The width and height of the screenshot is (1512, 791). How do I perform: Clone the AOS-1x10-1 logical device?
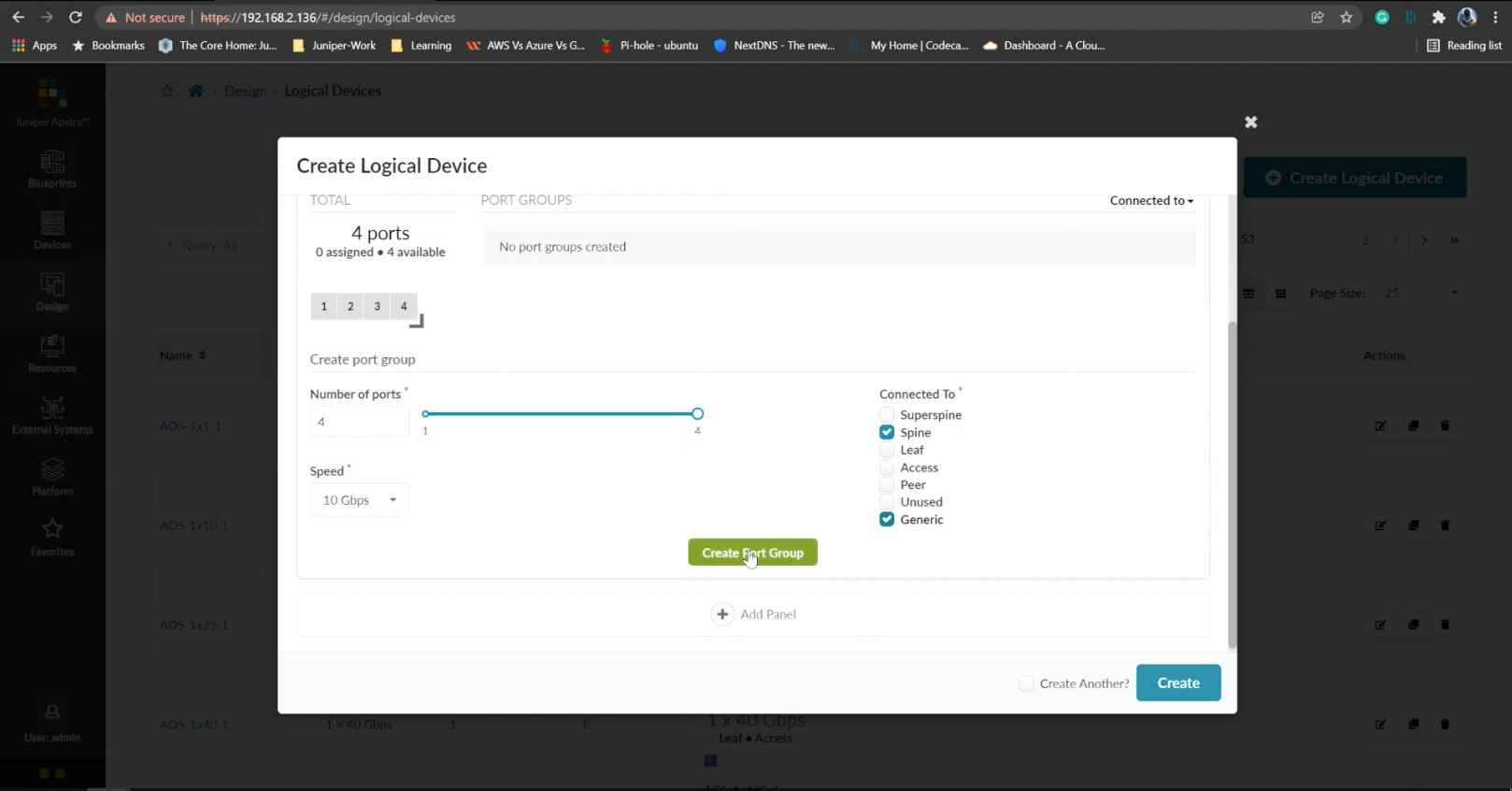(1413, 525)
